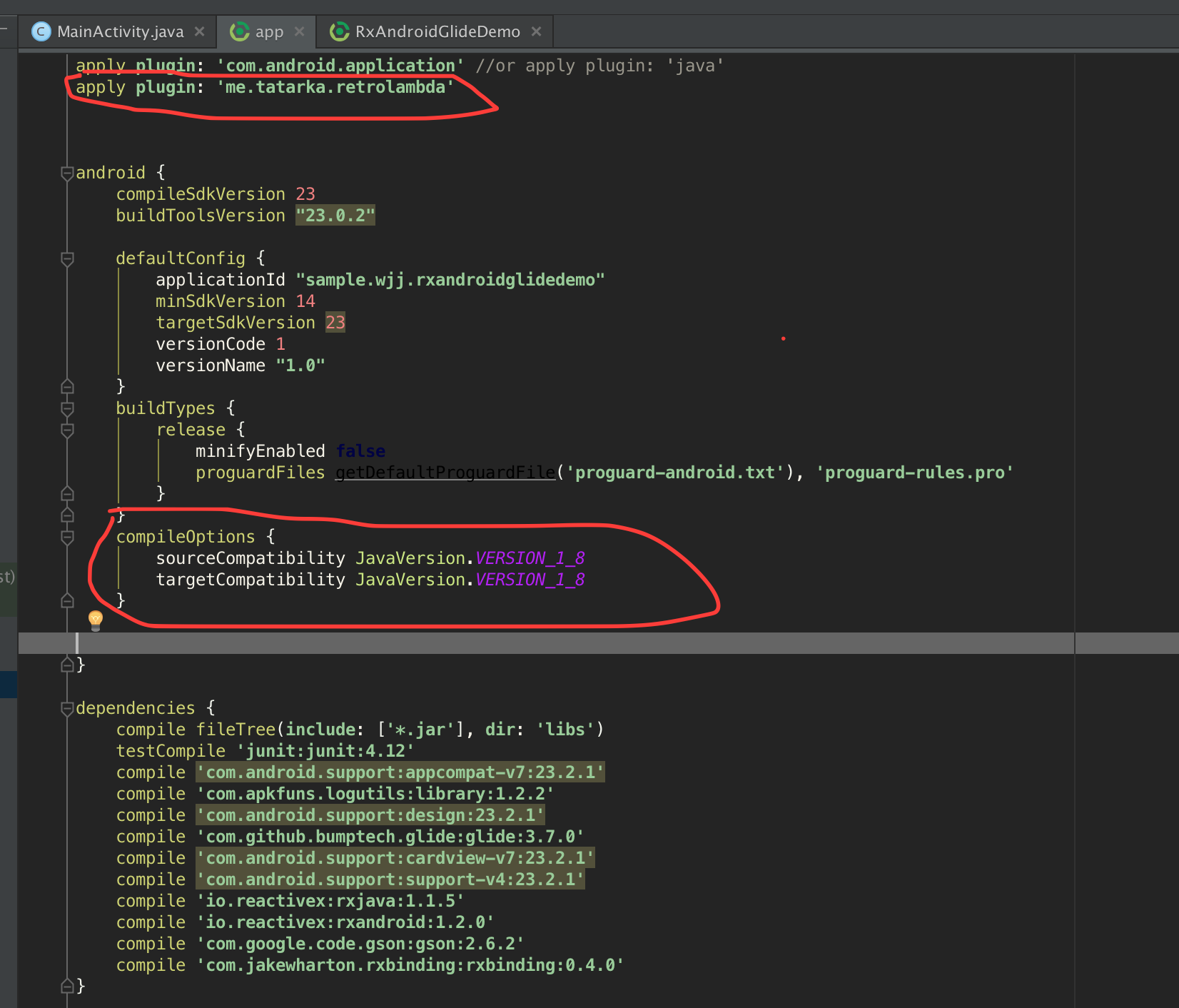1179x1008 pixels.
Task: Switch to the MainActivity.java tab
Action: 120,31
